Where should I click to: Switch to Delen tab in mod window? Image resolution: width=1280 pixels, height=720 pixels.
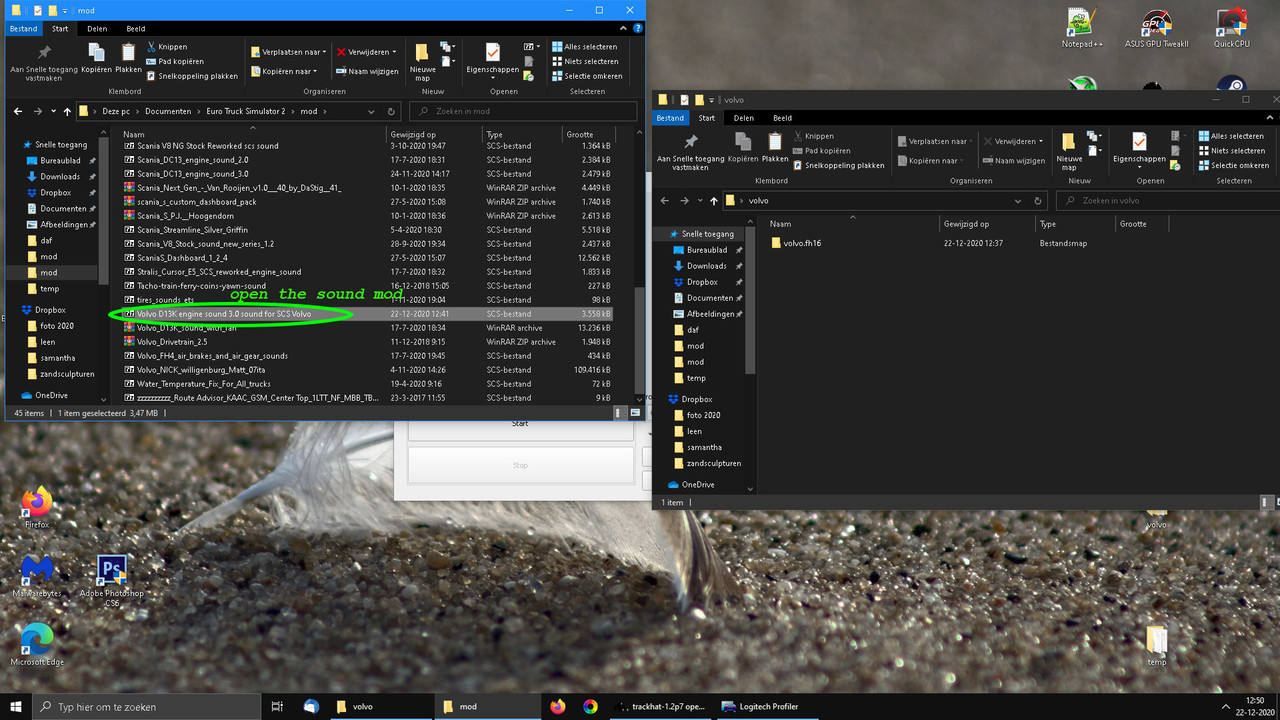(x=97, y=29)
